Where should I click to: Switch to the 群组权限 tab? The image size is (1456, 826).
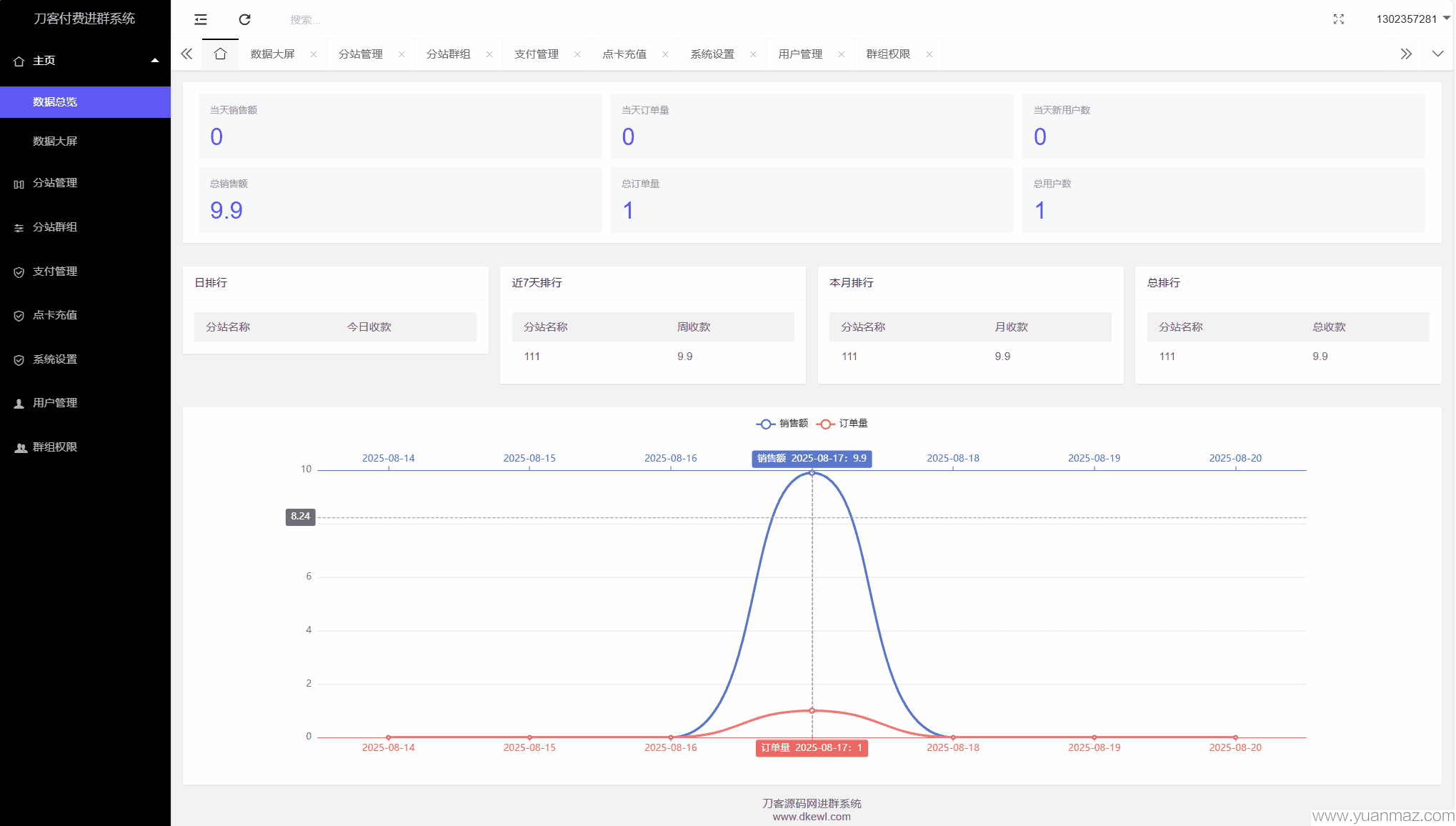tap(887, 54)
